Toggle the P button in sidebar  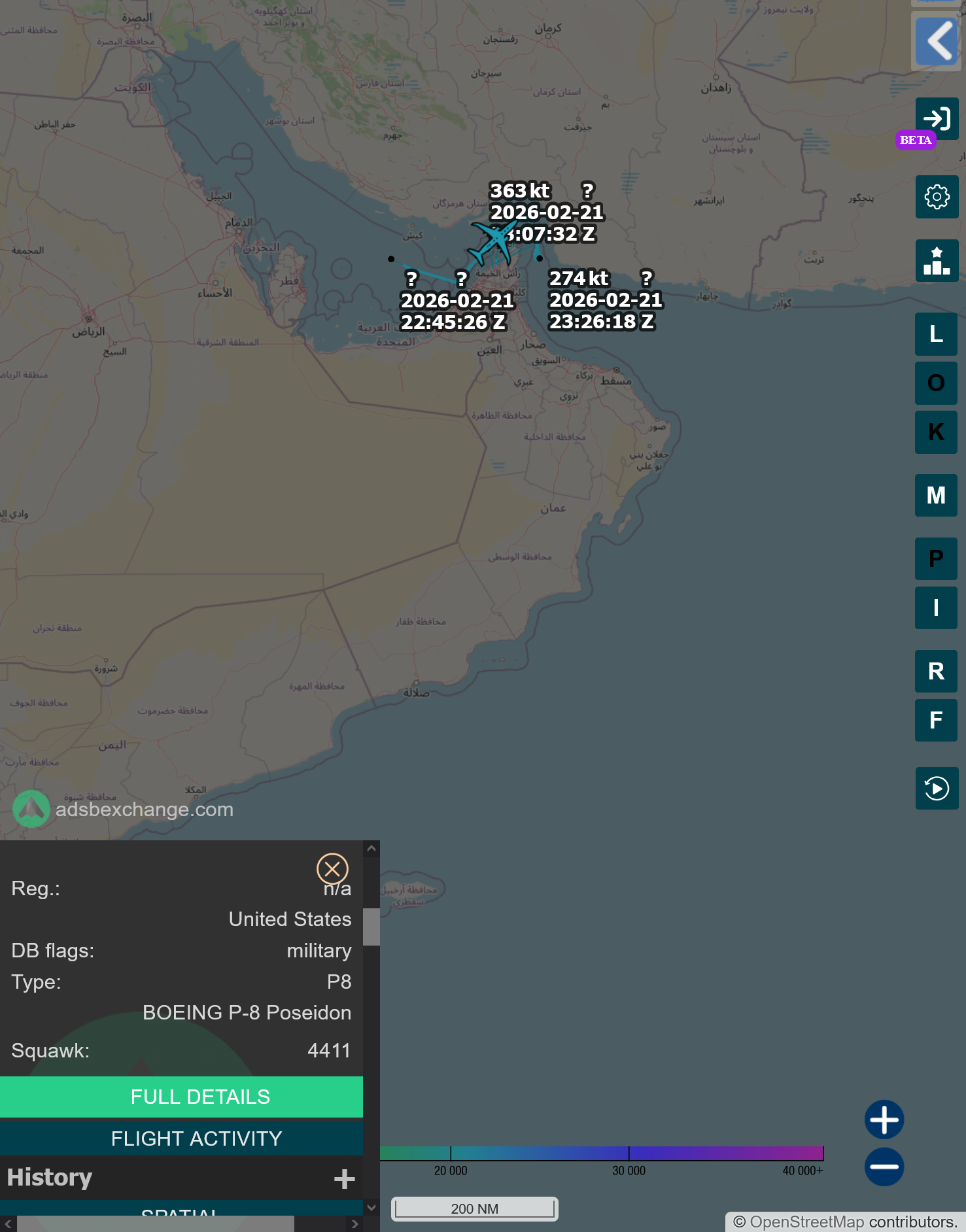[x=936, y=558]
